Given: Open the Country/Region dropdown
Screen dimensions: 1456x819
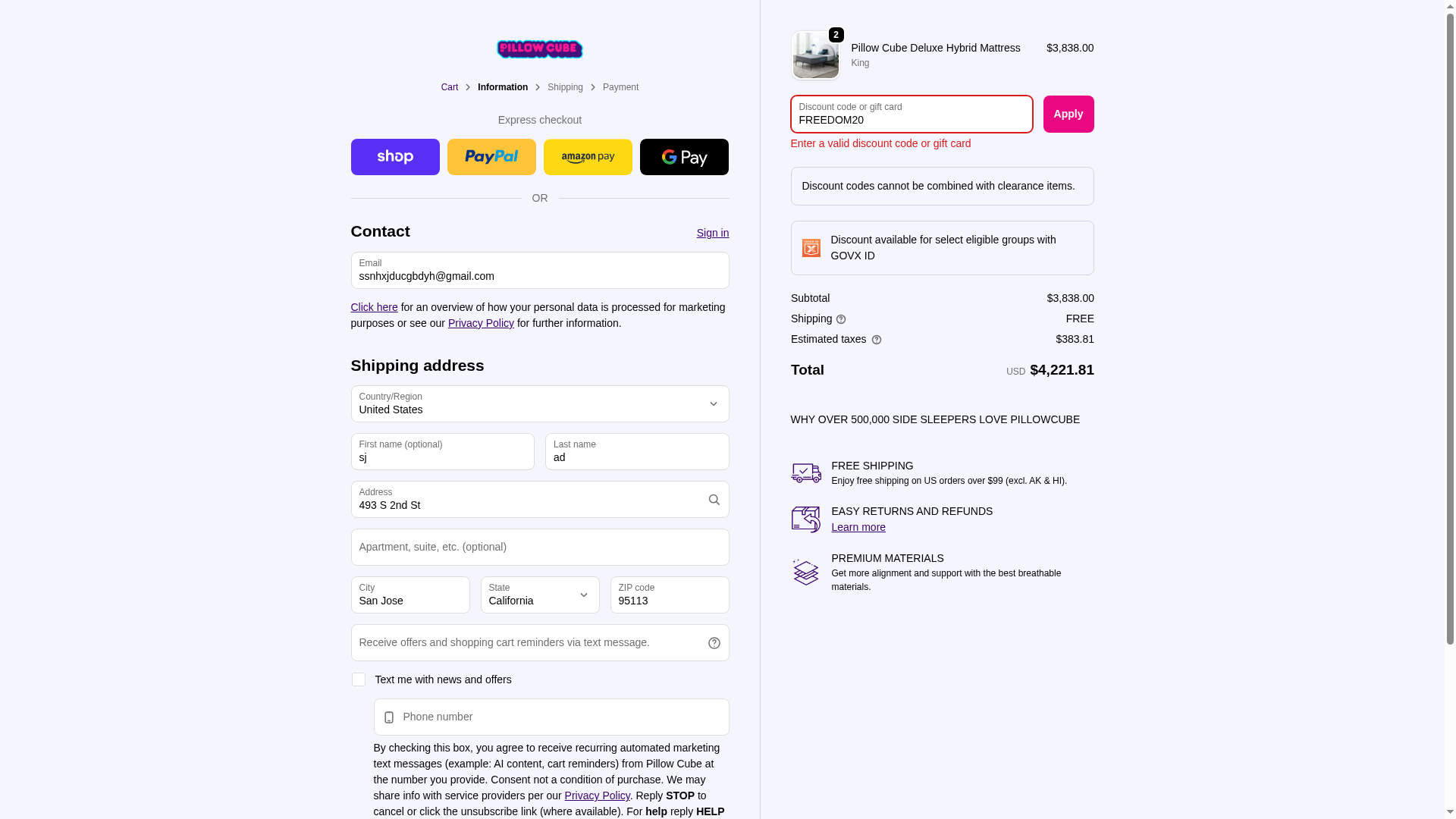Looking at the screenshot, I should pos(540,403).
